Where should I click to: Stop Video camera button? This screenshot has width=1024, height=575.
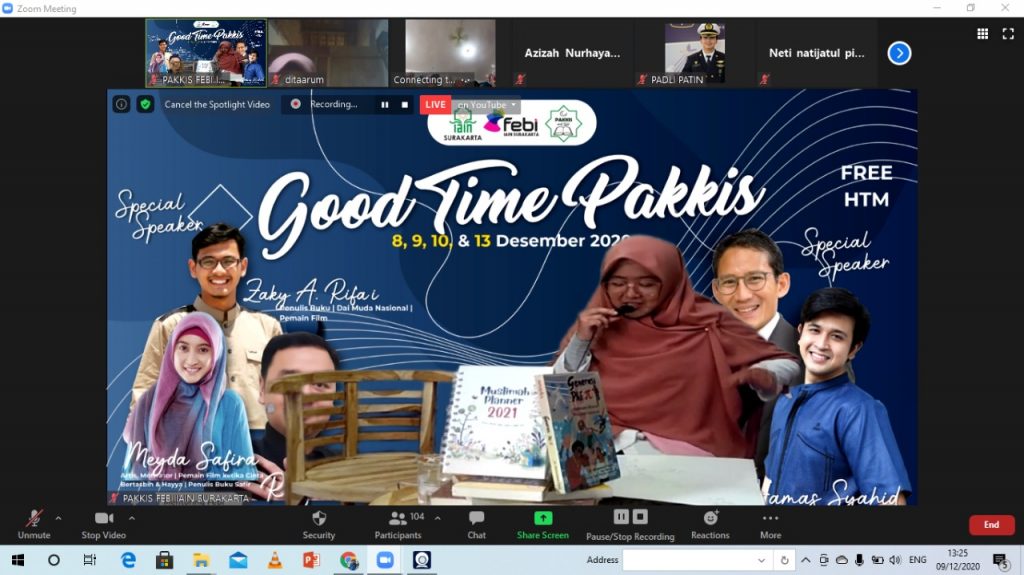(x=103, y=525)
